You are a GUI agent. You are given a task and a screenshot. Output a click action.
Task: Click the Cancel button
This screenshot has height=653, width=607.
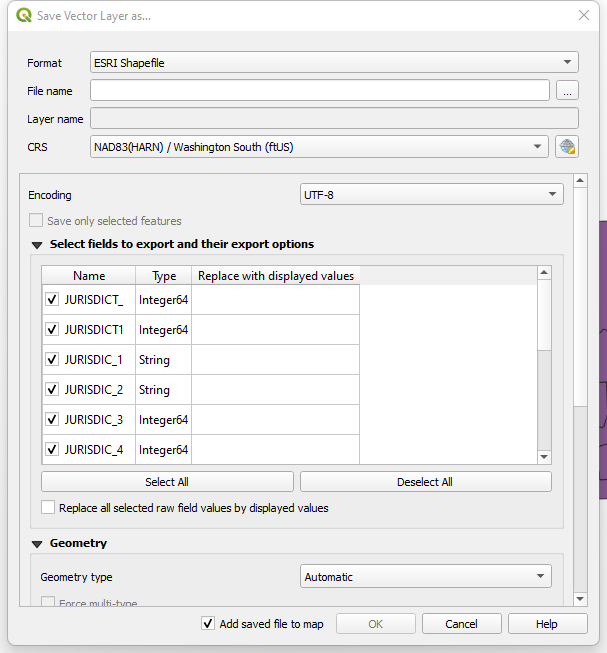click(x=461, y=624)
